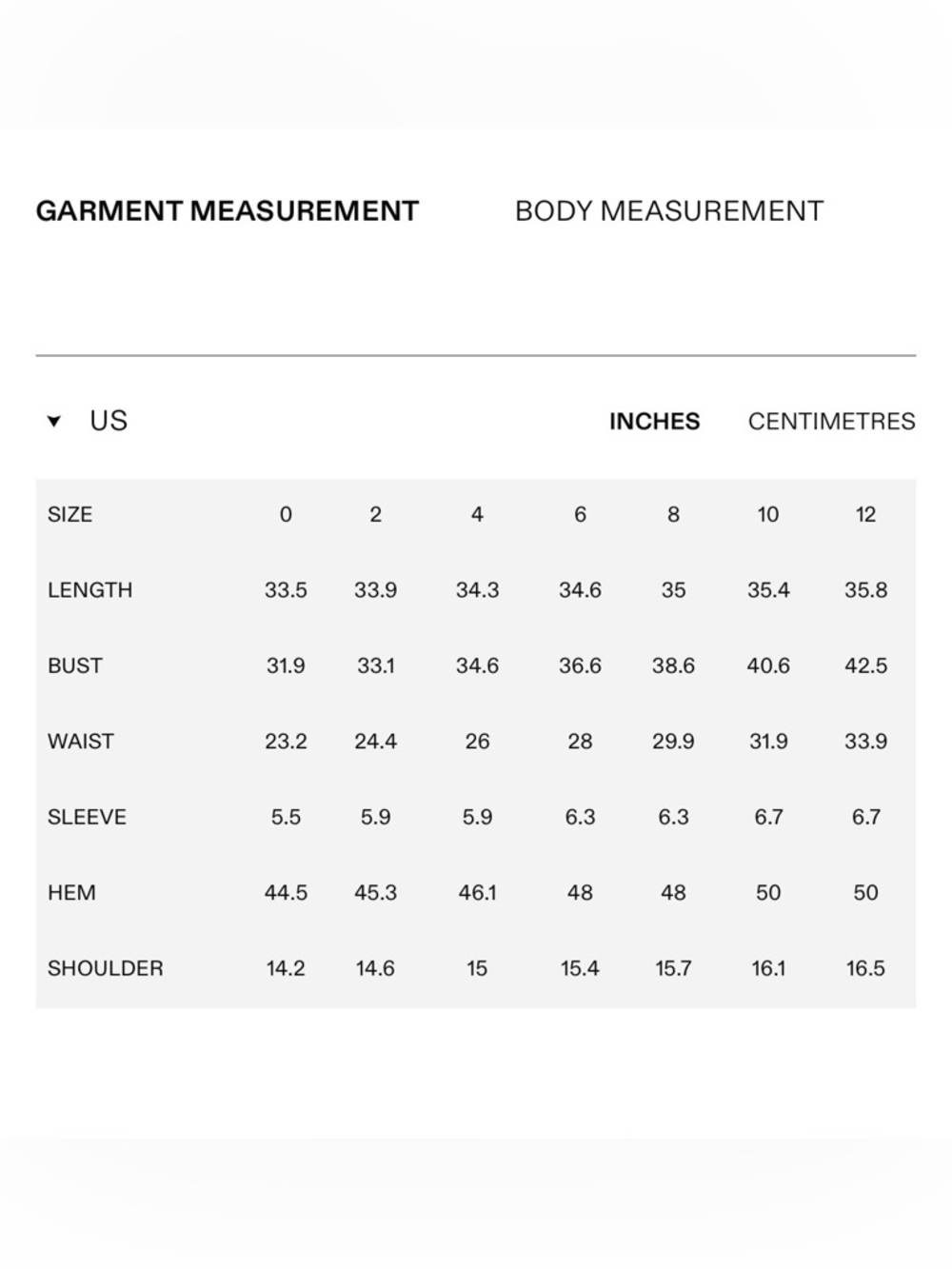
Task: Switch to the Body Measurement tab
Action: click(668, 210)
